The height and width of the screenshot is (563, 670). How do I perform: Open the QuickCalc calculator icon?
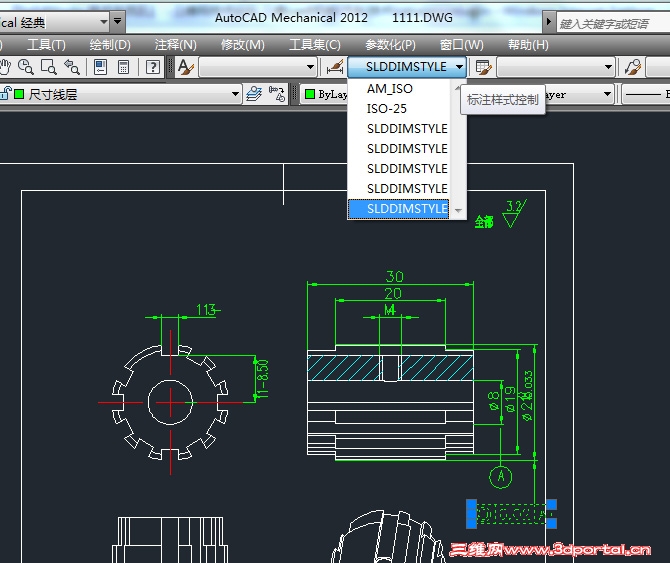point(123,67)
